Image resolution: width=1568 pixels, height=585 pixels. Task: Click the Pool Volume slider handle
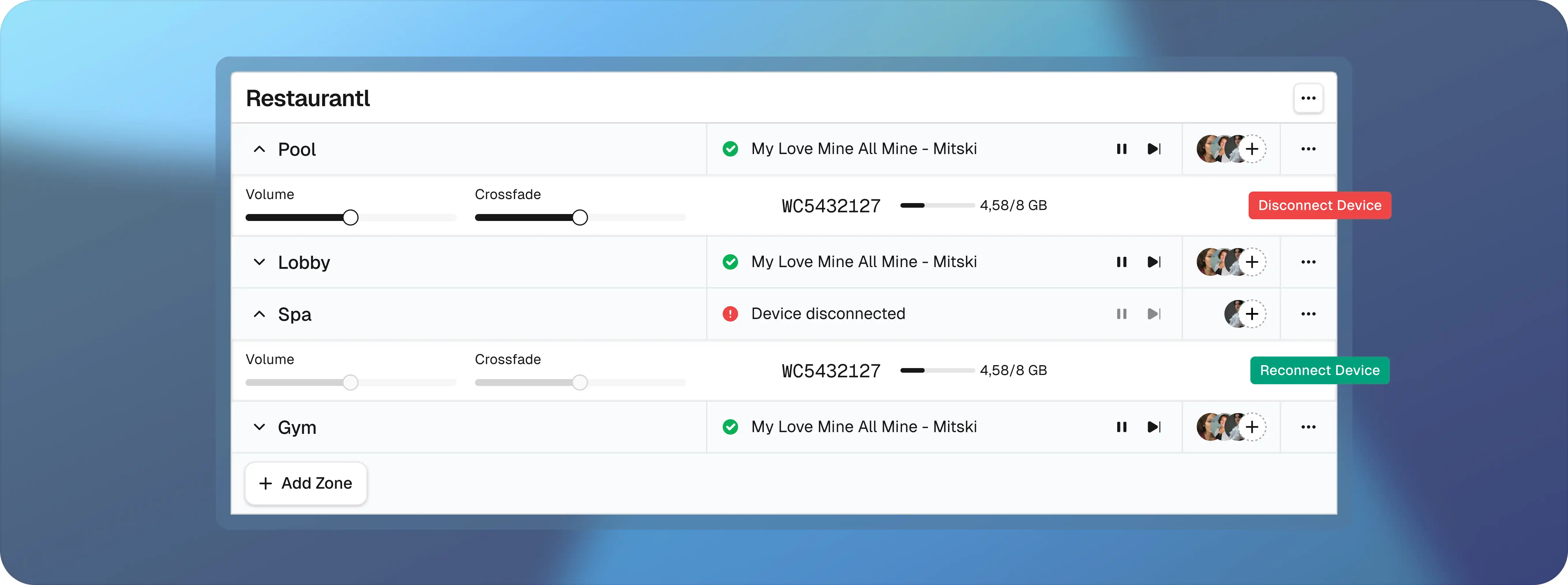350,217
